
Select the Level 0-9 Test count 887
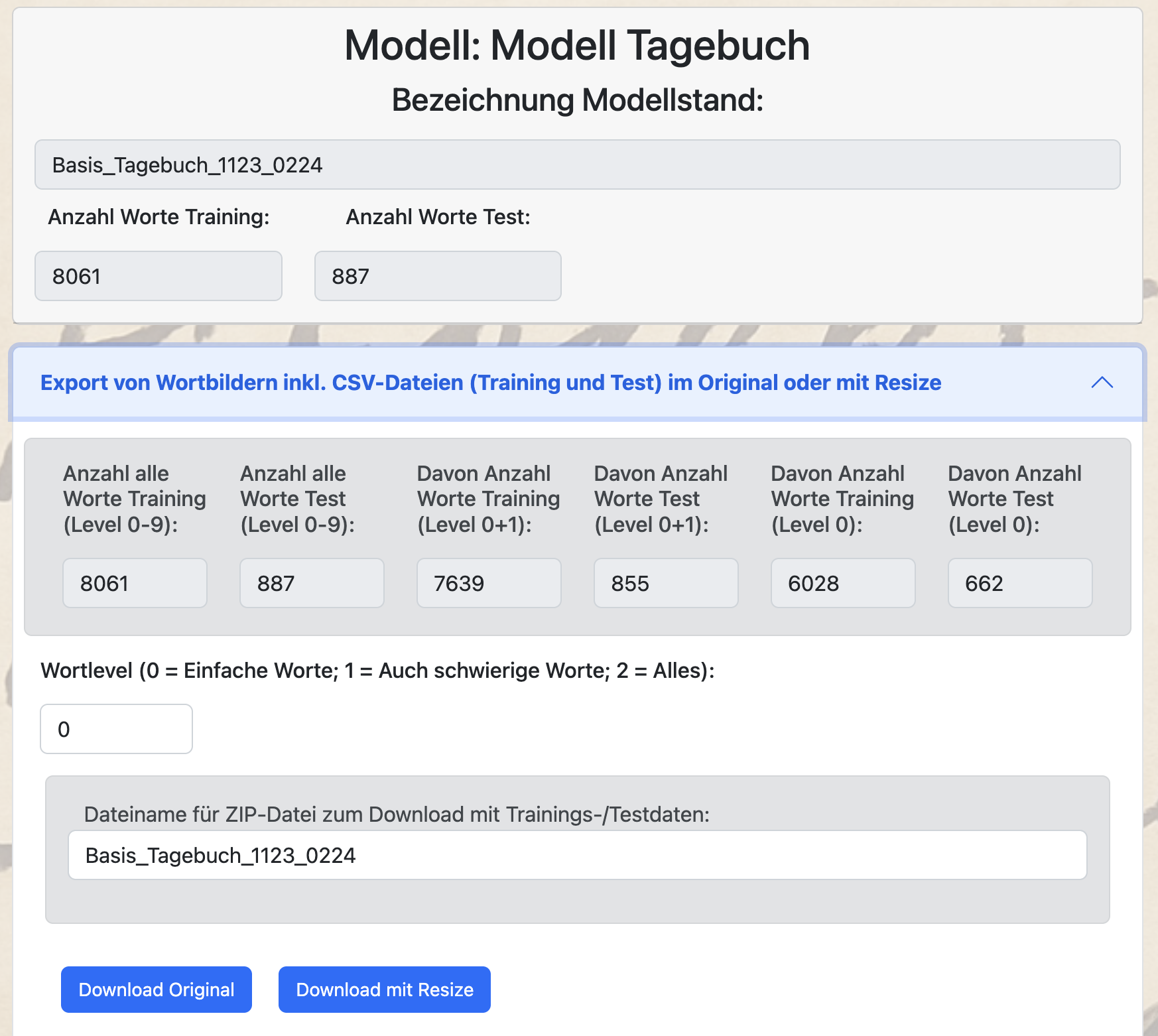pos(312,583)
